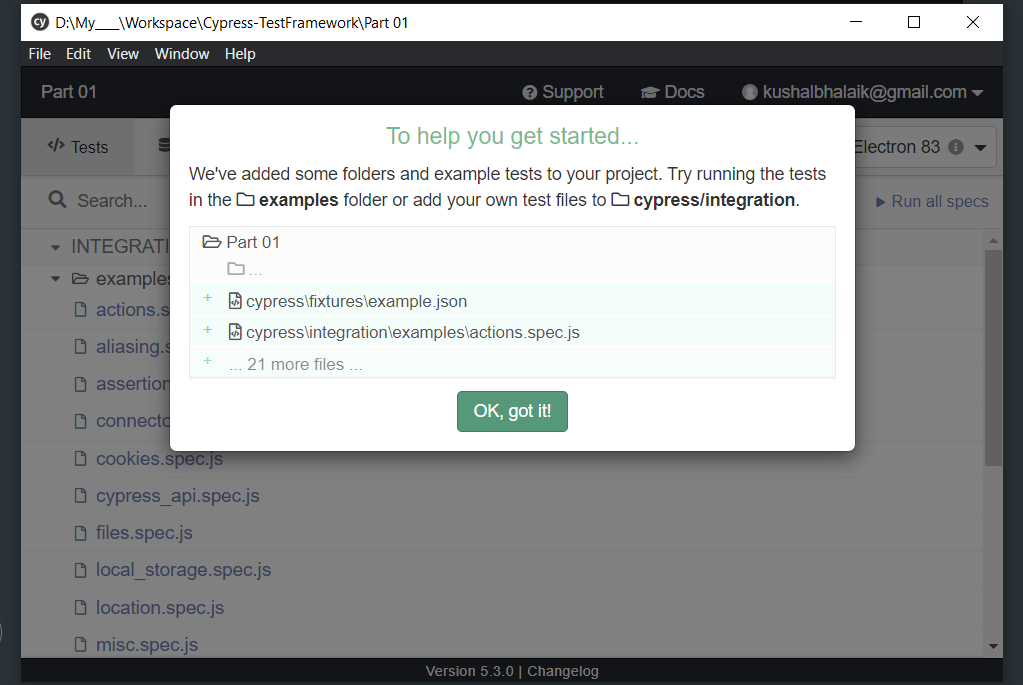Click the Tests code brackets icon
The height and width of the screenshot is (685, 1023).
[x=56, y=145]
